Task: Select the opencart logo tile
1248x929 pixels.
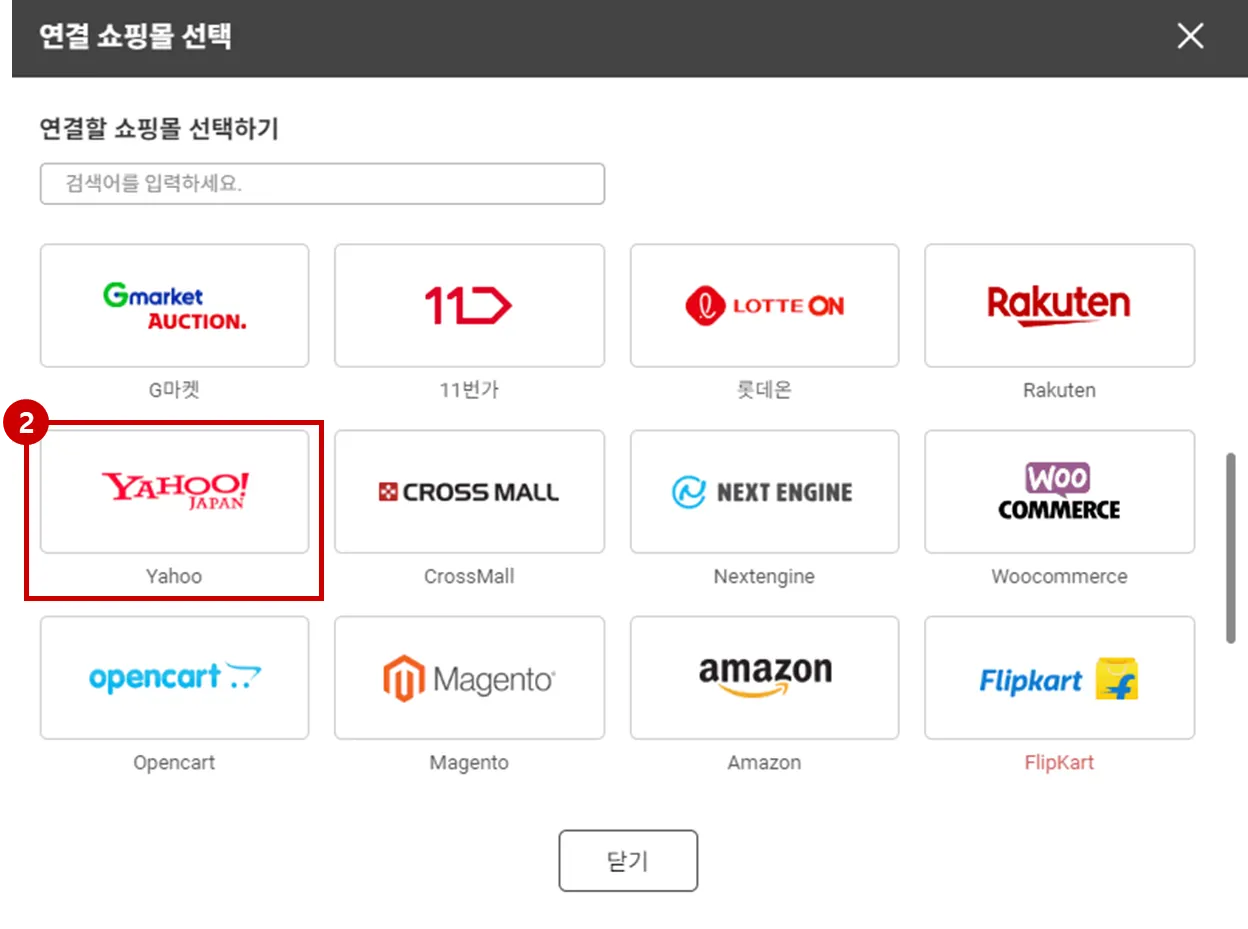Action: (174, 677)
